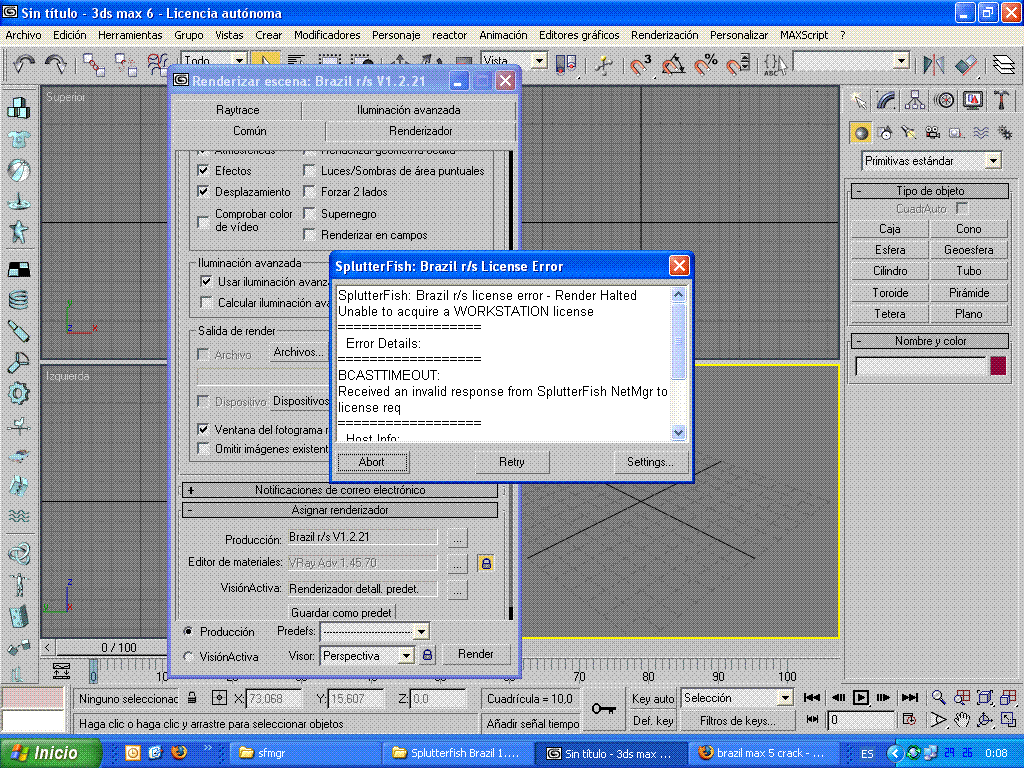The image size is (1024, 768).
Task: Click the lock icon next to Visor dropdown
Action: [x=427, y=654]
